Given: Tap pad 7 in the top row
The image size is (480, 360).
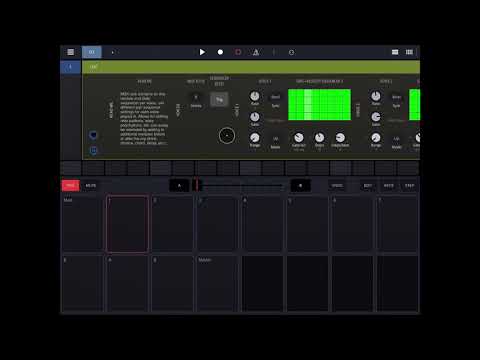Looking at the screenshot, I should pyautogui.click(x=397, y=223).
